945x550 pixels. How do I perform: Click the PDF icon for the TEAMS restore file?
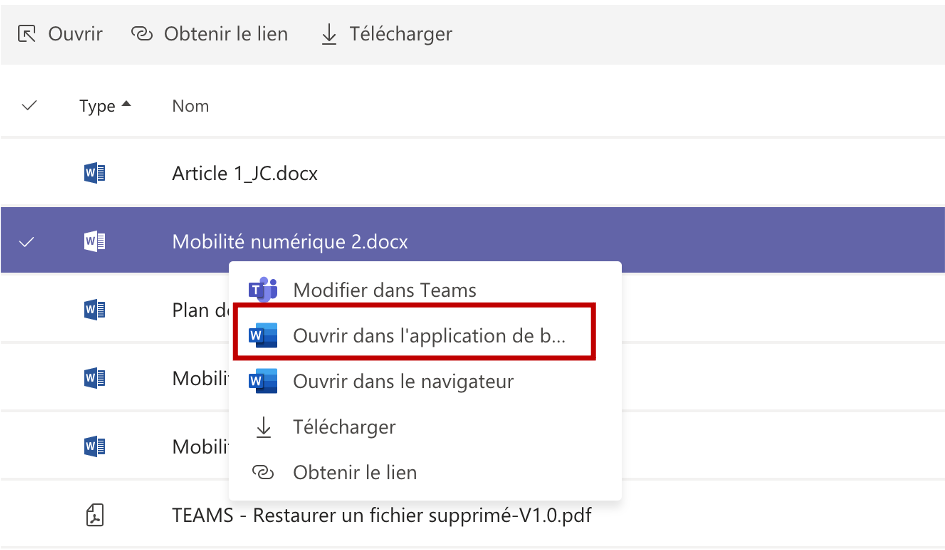click(94, 516)
